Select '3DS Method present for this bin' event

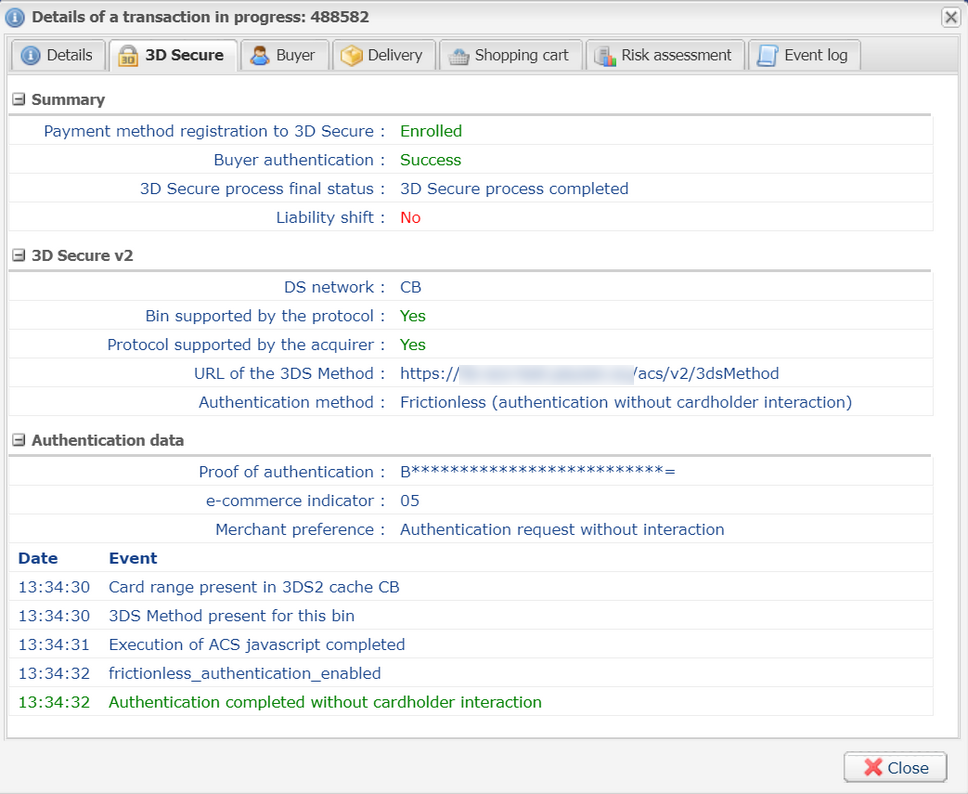pos(232,616)
